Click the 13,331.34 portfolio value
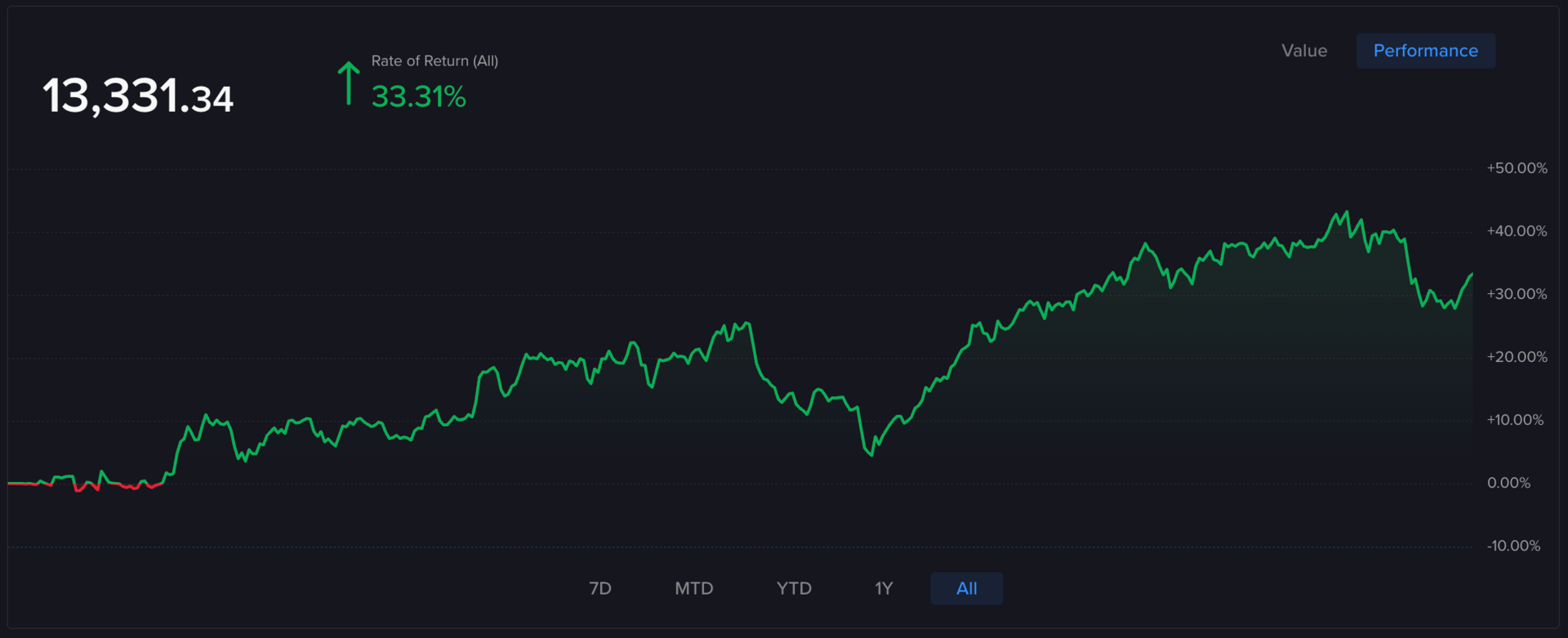This screenshot has width=1568, height=638. (x=138, y=96)
